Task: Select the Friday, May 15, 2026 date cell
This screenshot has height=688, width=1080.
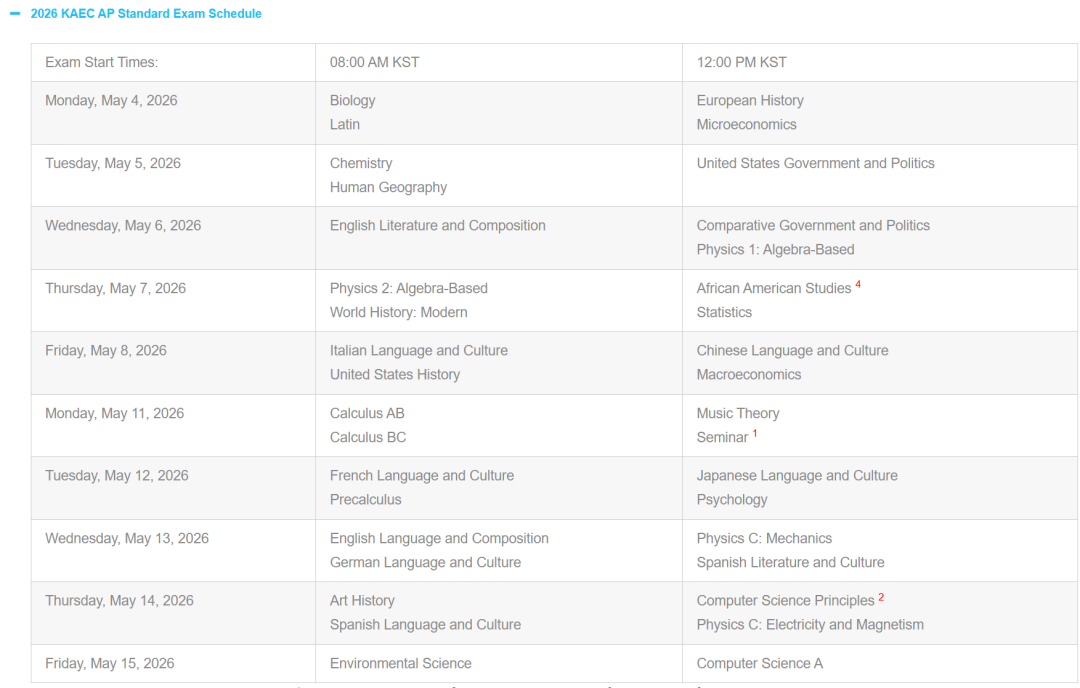Action: [x=109, y=663]
